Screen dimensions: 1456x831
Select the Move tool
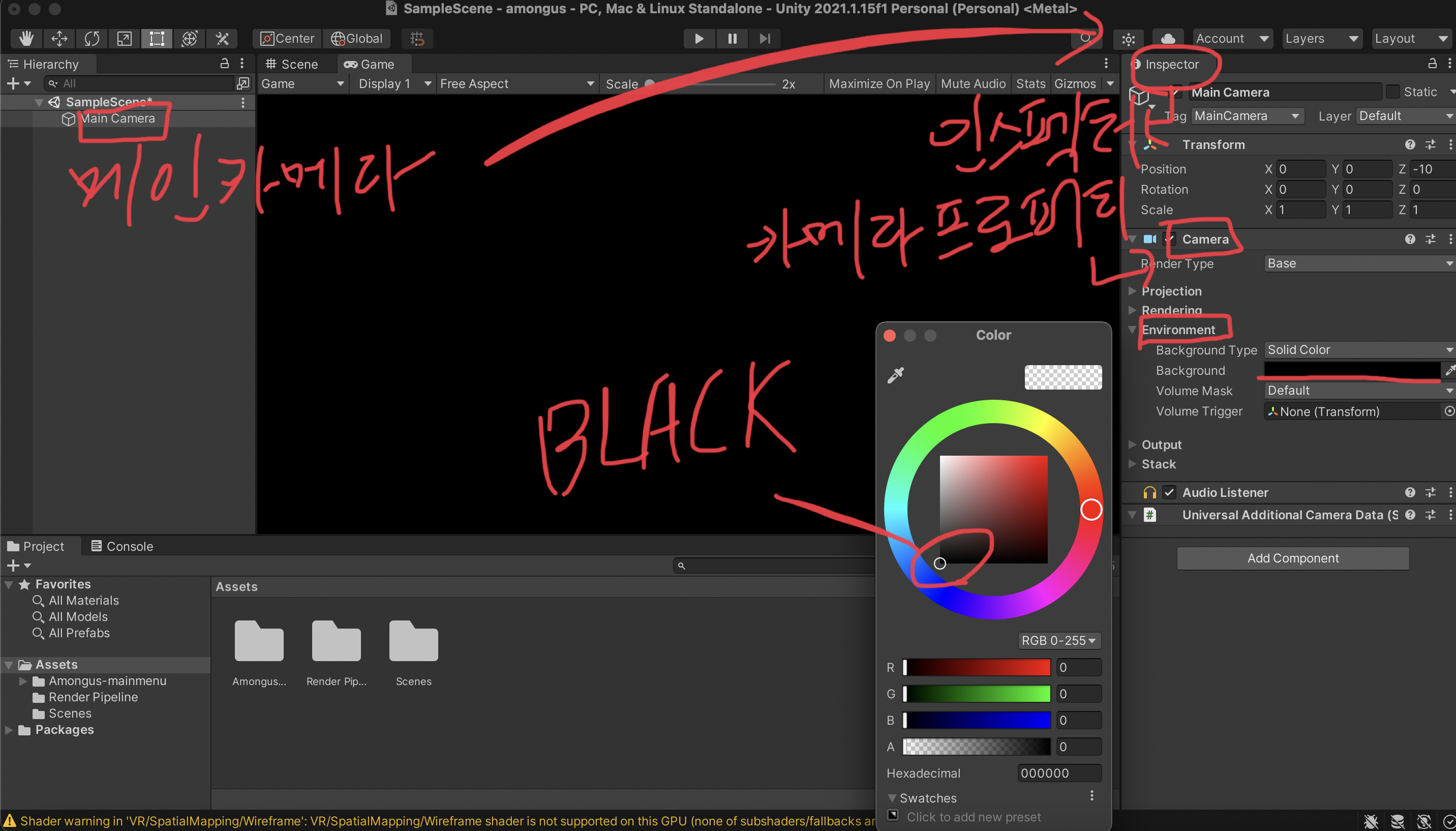pos(59,38)
